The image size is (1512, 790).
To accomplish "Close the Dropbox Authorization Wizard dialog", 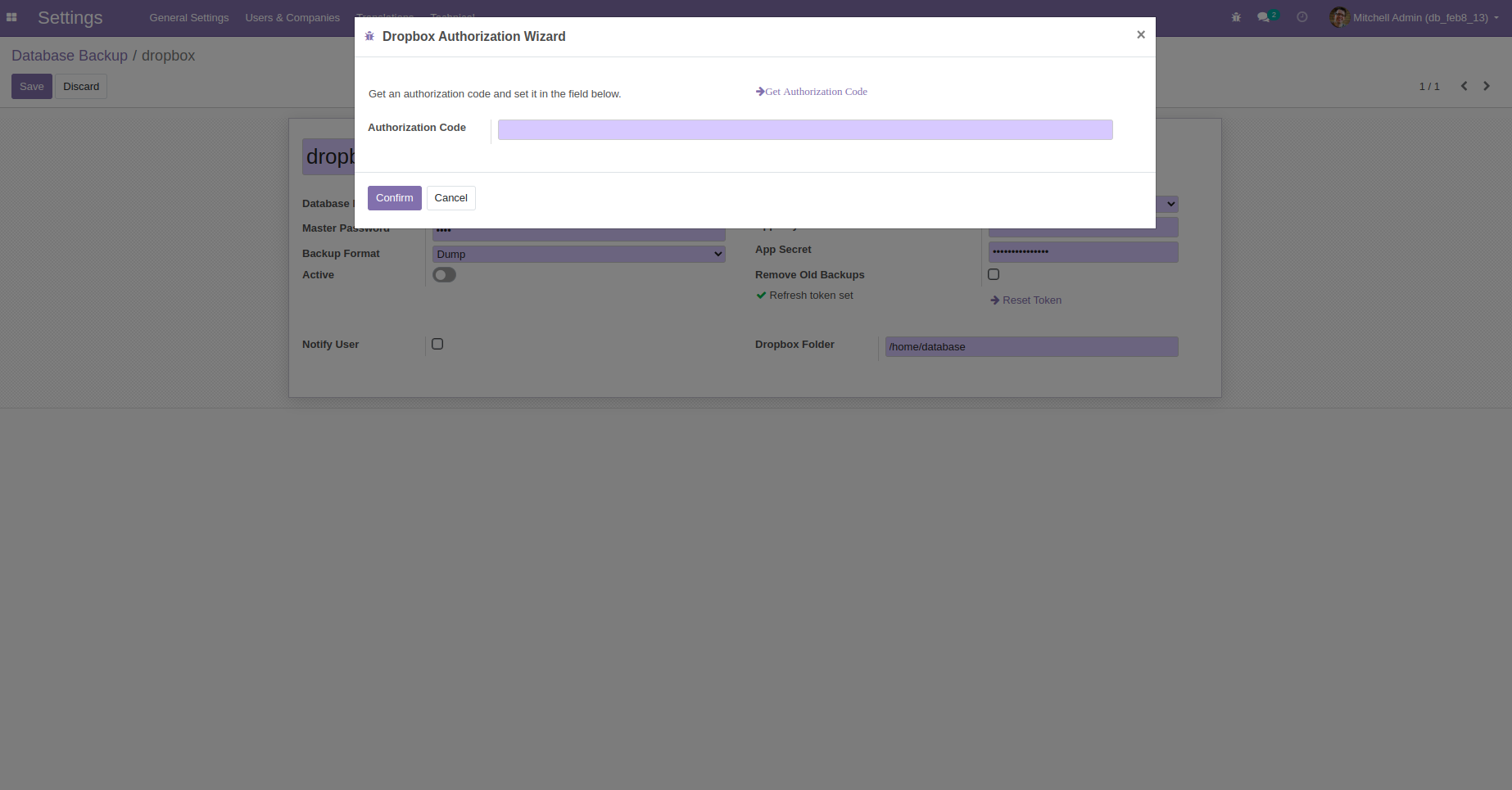I will [x=1140, y=34].
